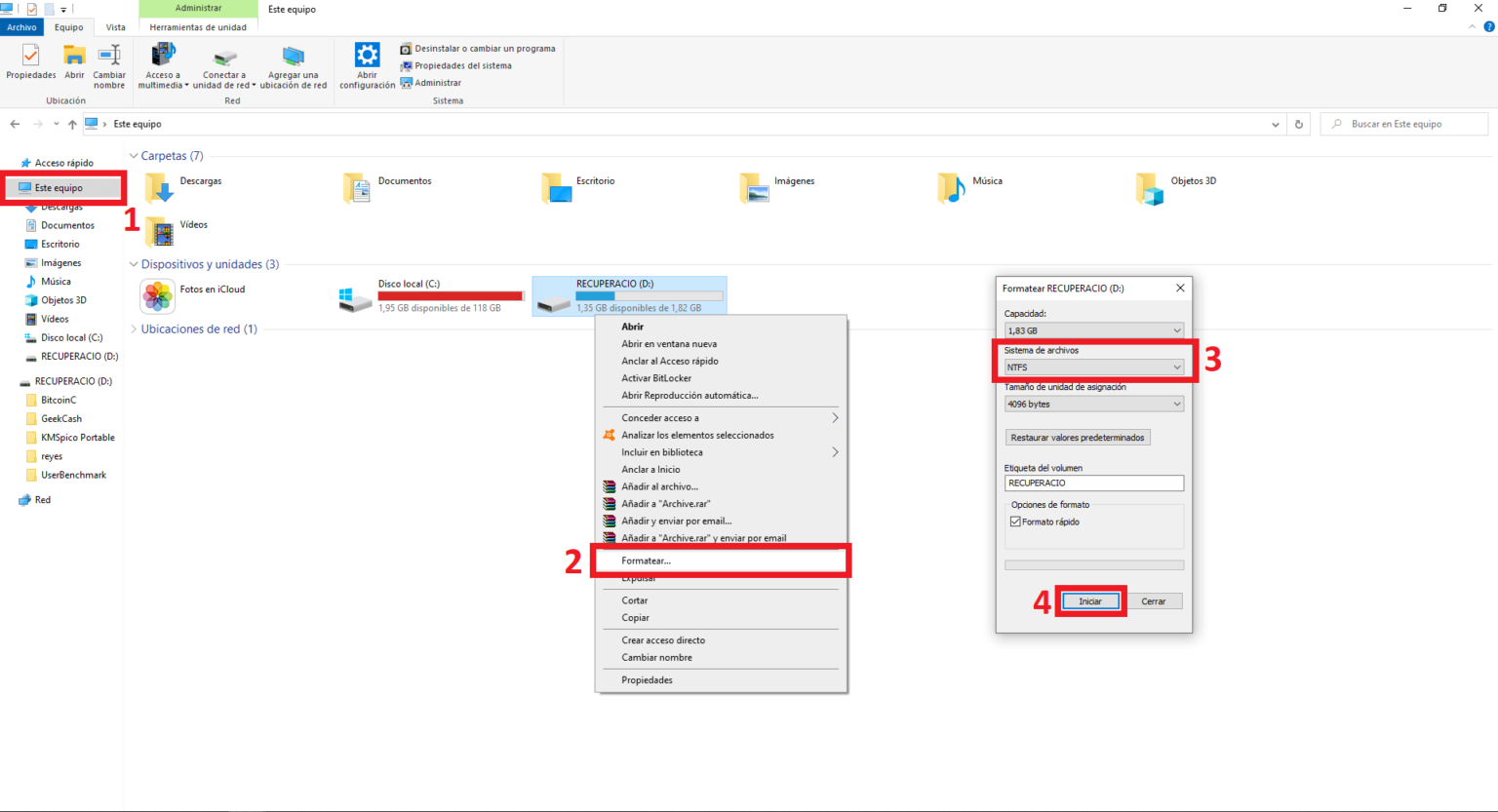Select Formatear... in context menu
Screen dimensions: 1498x812
pyautogui.click(x=647, y=561)
